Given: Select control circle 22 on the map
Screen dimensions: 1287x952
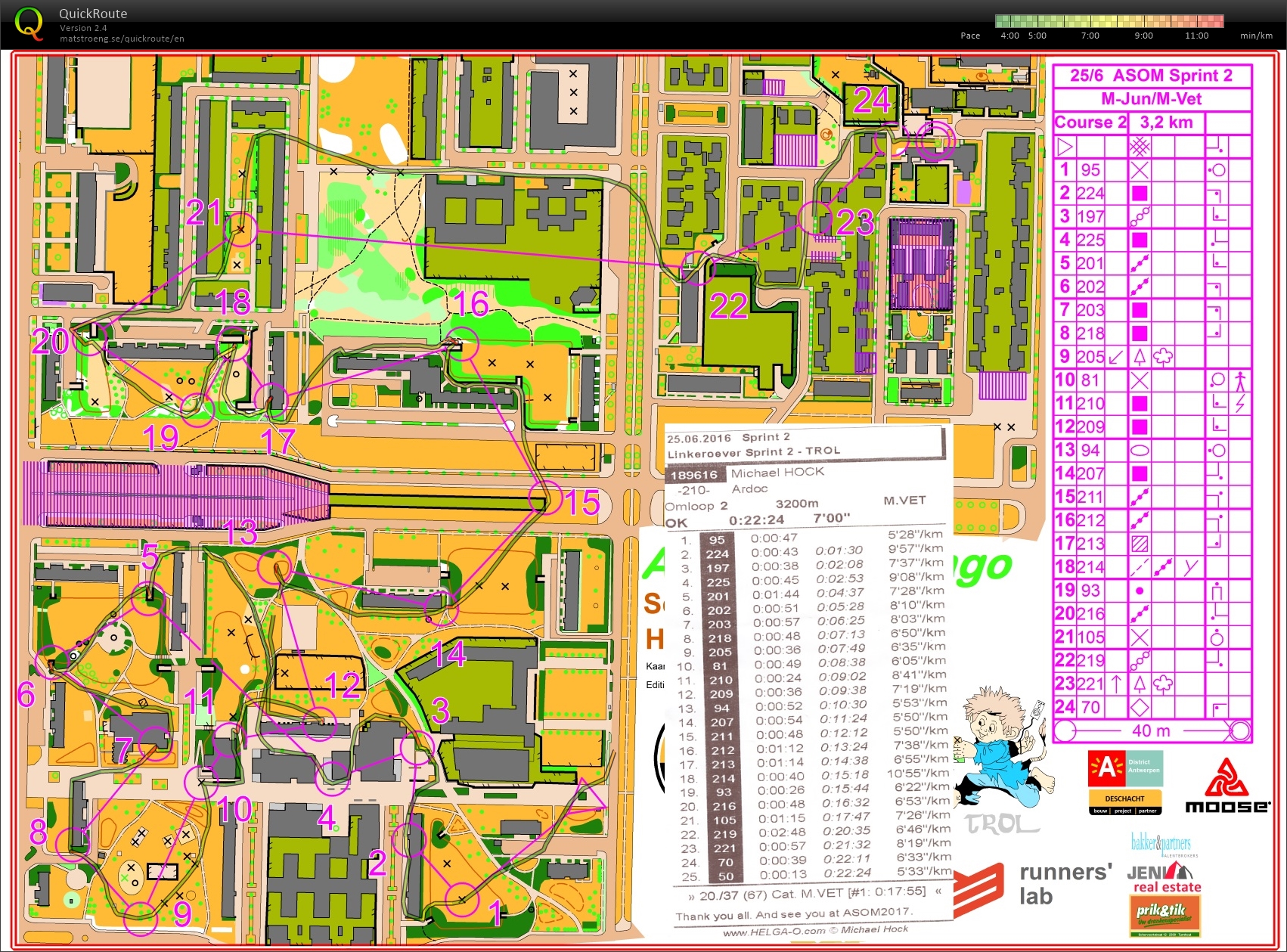Looking at the screenshot, I should [697, 268].
